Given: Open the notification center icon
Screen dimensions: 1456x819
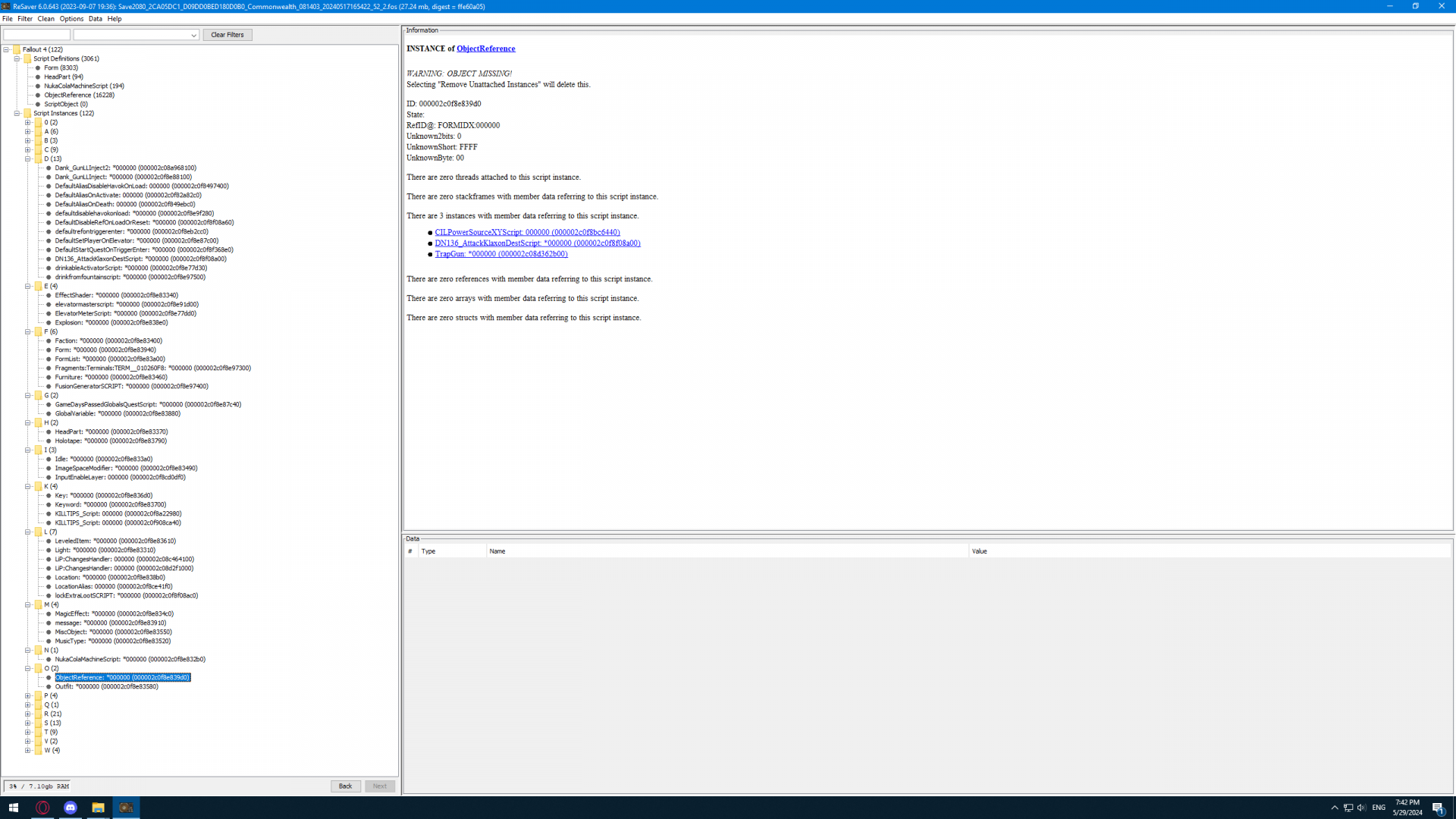Looking at the screenshot, I should (1438, 808).
